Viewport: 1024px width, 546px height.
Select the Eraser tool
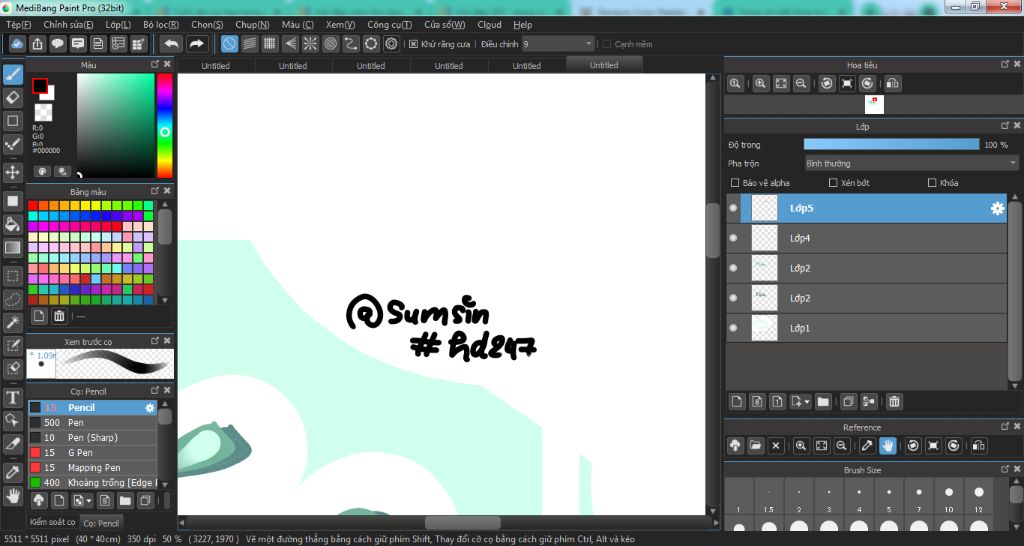point(12,97)
